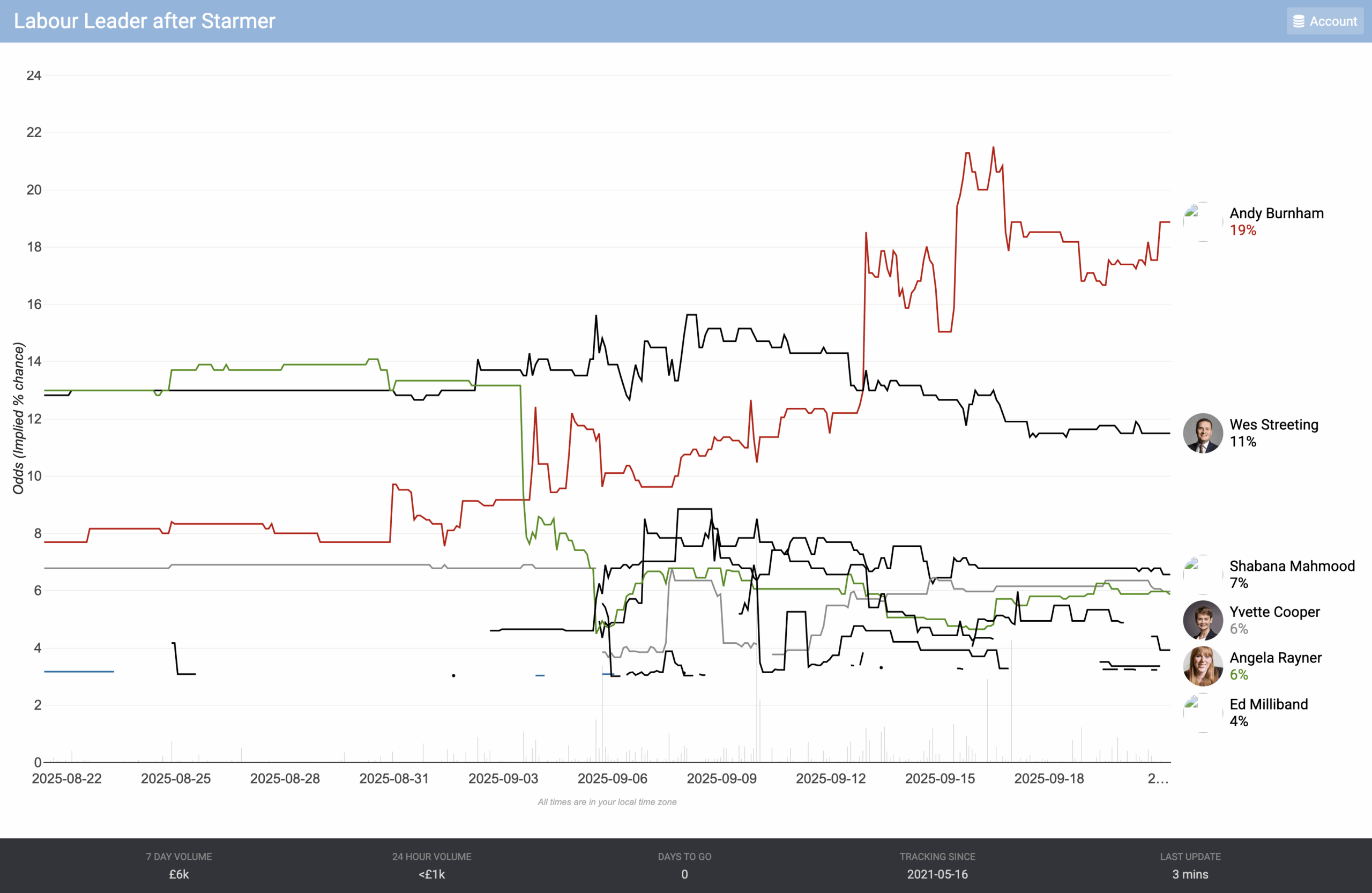Click the Account button

point(1325,21)
